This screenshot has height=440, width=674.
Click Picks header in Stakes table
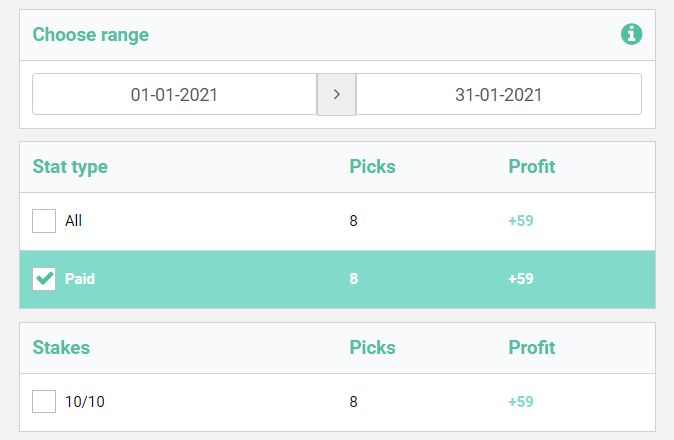coord(372,348)
